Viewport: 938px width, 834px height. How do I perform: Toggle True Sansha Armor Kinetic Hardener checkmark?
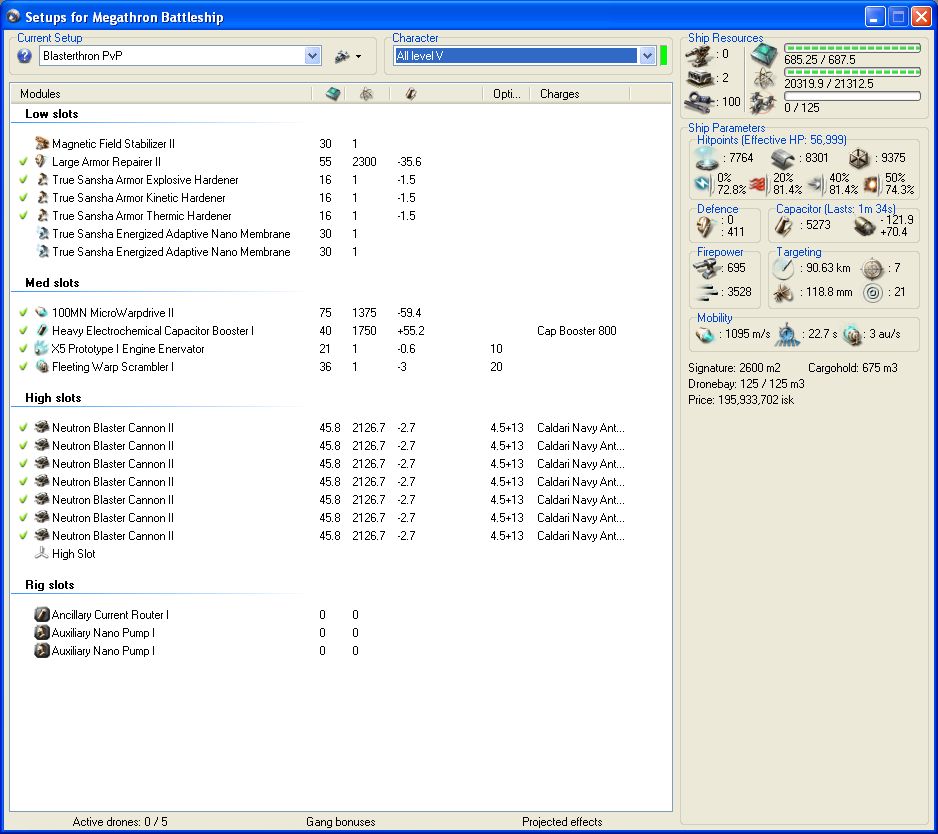coord(23,197)
